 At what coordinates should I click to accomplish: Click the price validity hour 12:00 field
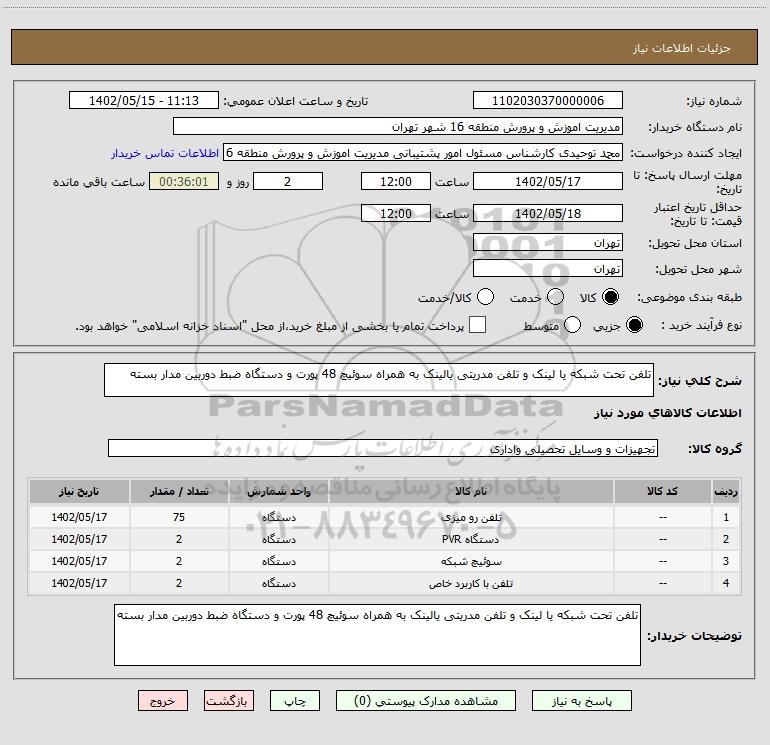click(396, 213)
